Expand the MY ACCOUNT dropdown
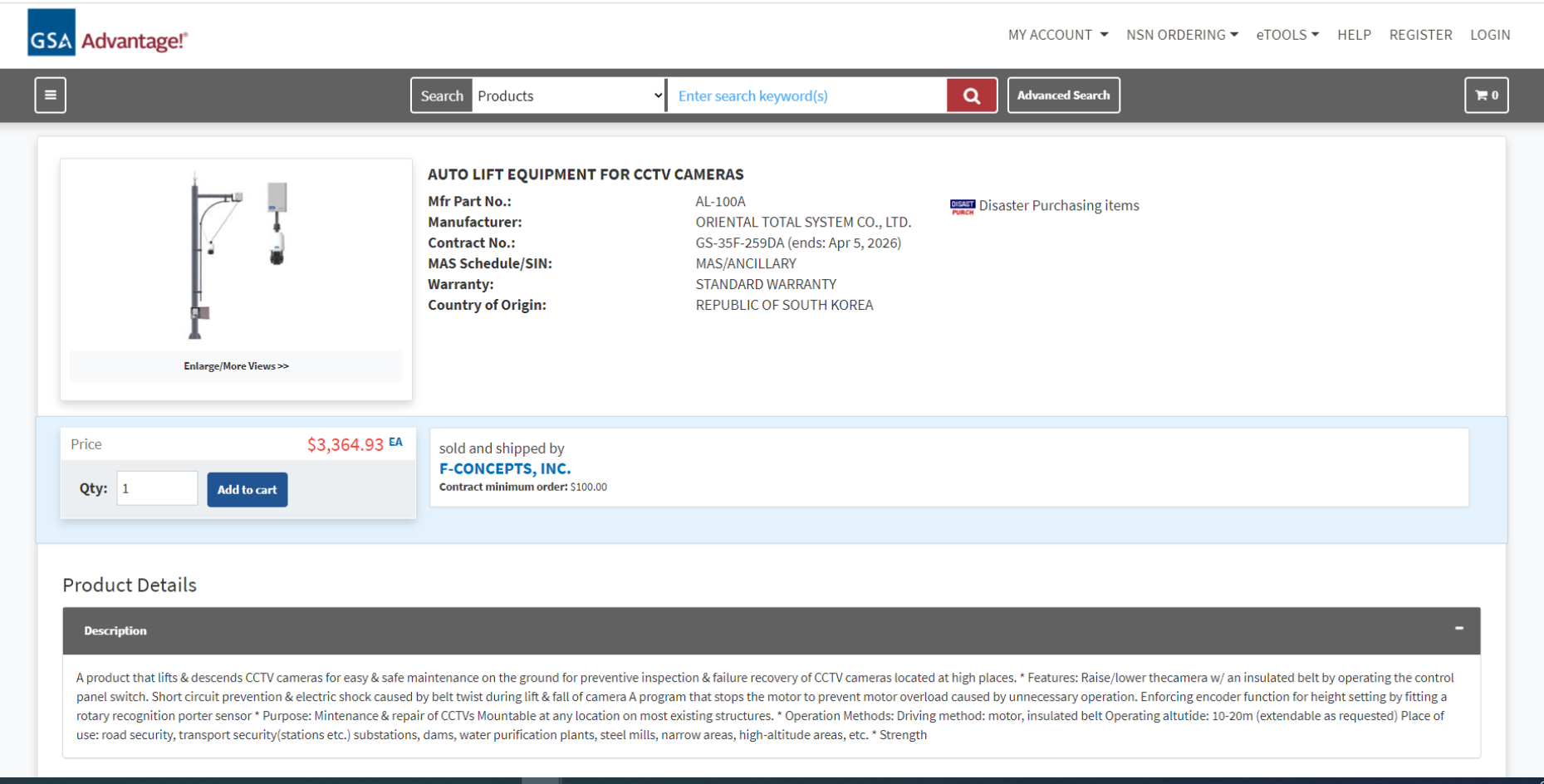 click(1057, 35)
